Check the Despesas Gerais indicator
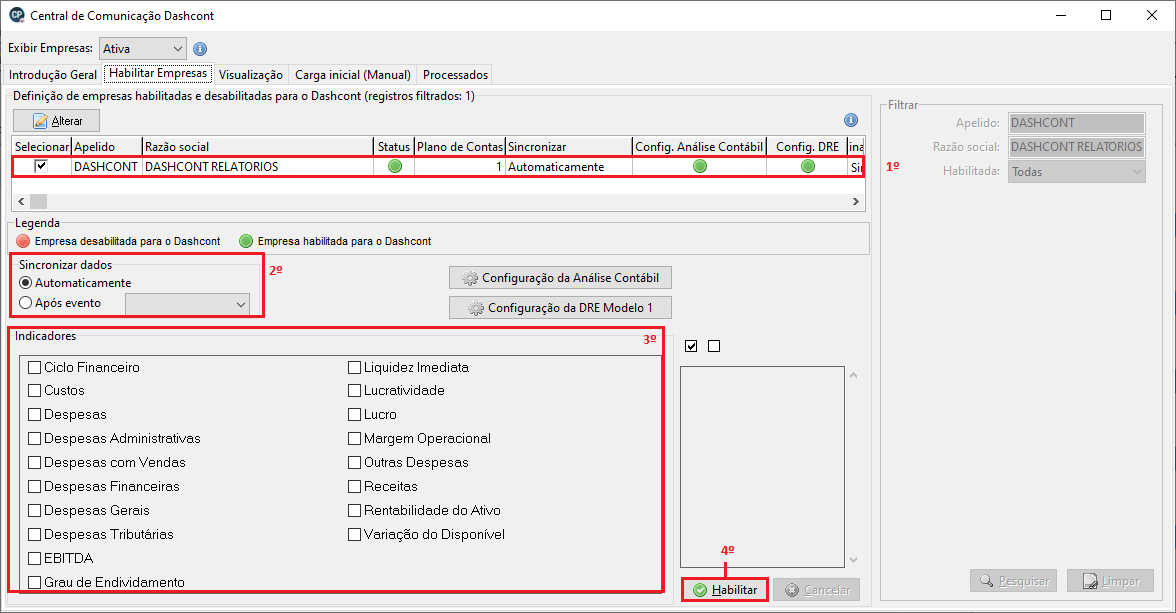 coord(34,511)
